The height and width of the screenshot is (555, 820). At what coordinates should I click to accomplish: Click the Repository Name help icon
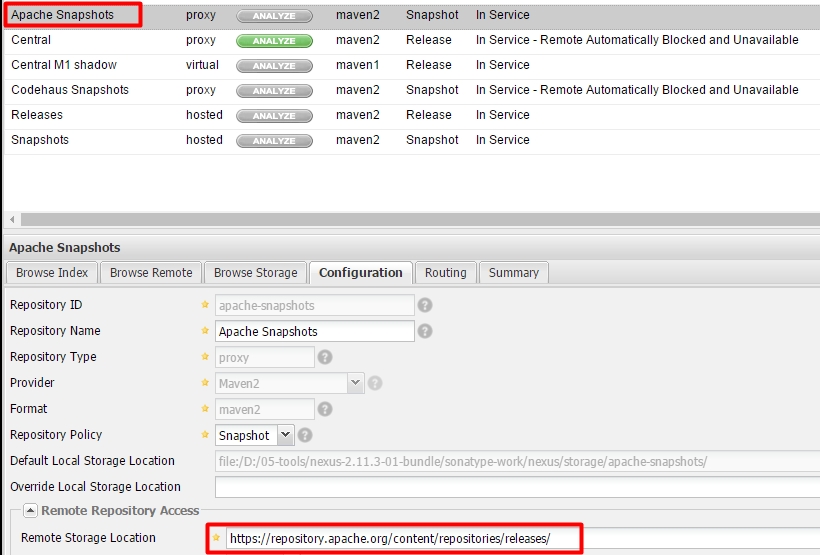click(425, 331)
